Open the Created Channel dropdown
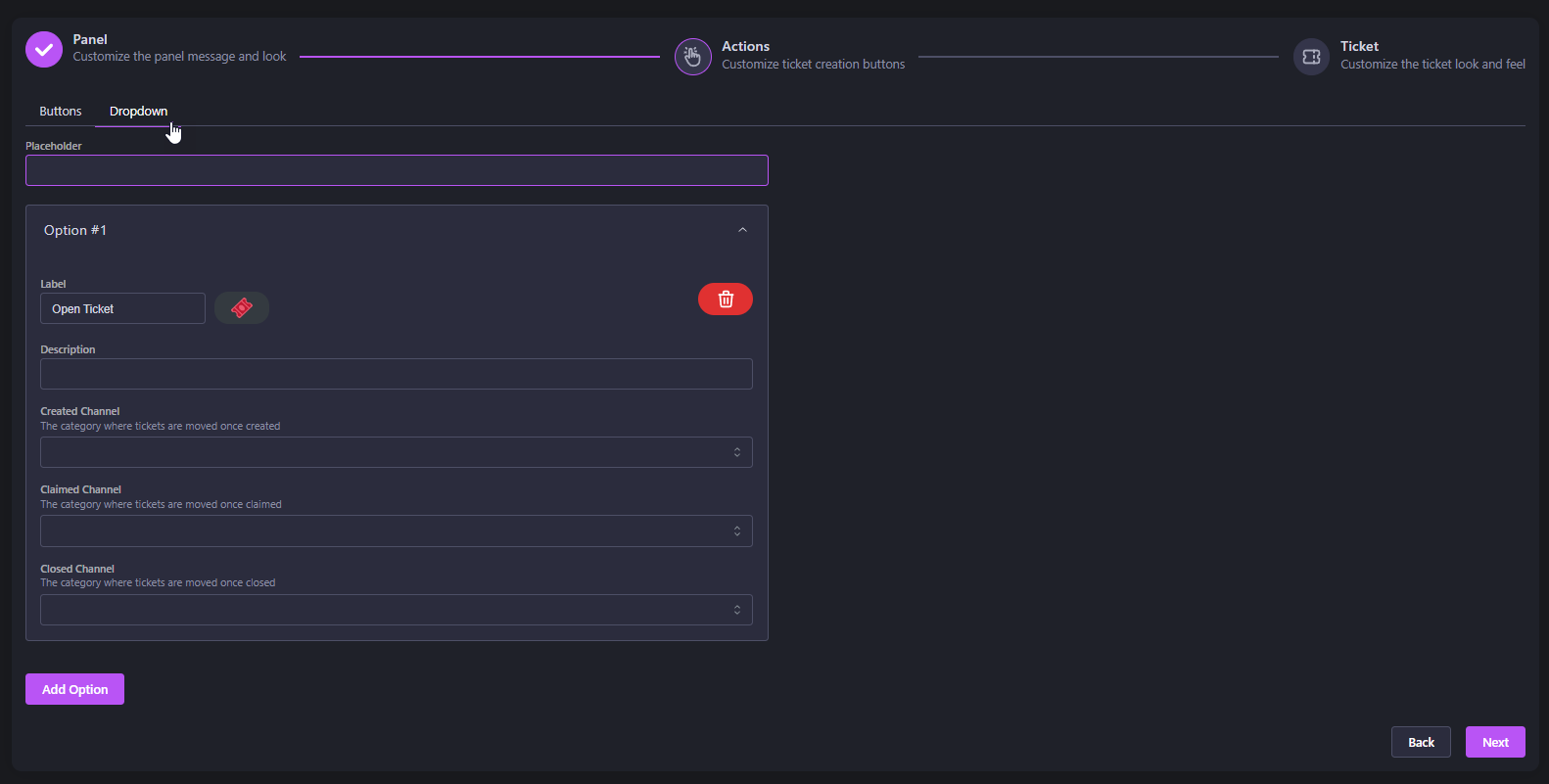 coord(396,452)
